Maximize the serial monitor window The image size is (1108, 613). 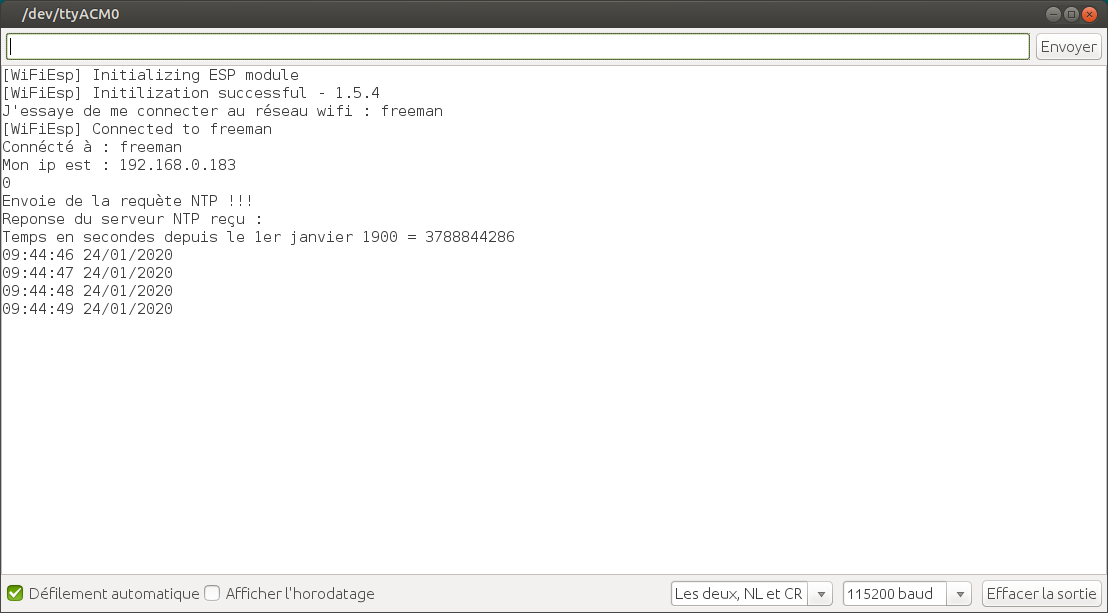point(1071,14)
